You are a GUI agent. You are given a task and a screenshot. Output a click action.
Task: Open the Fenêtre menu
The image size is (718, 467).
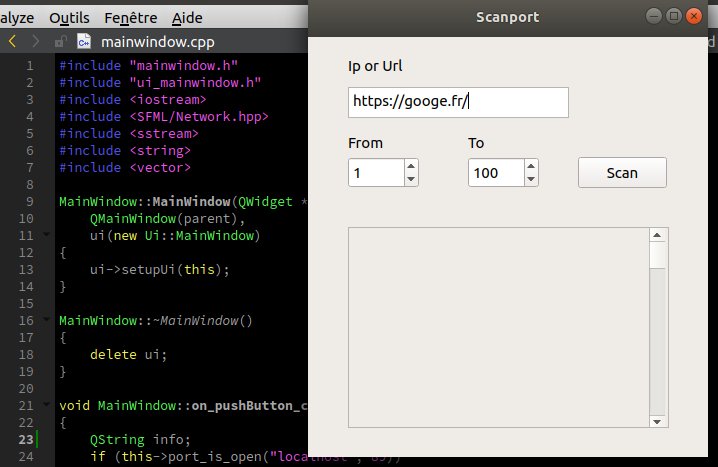(x=131, y=18)
